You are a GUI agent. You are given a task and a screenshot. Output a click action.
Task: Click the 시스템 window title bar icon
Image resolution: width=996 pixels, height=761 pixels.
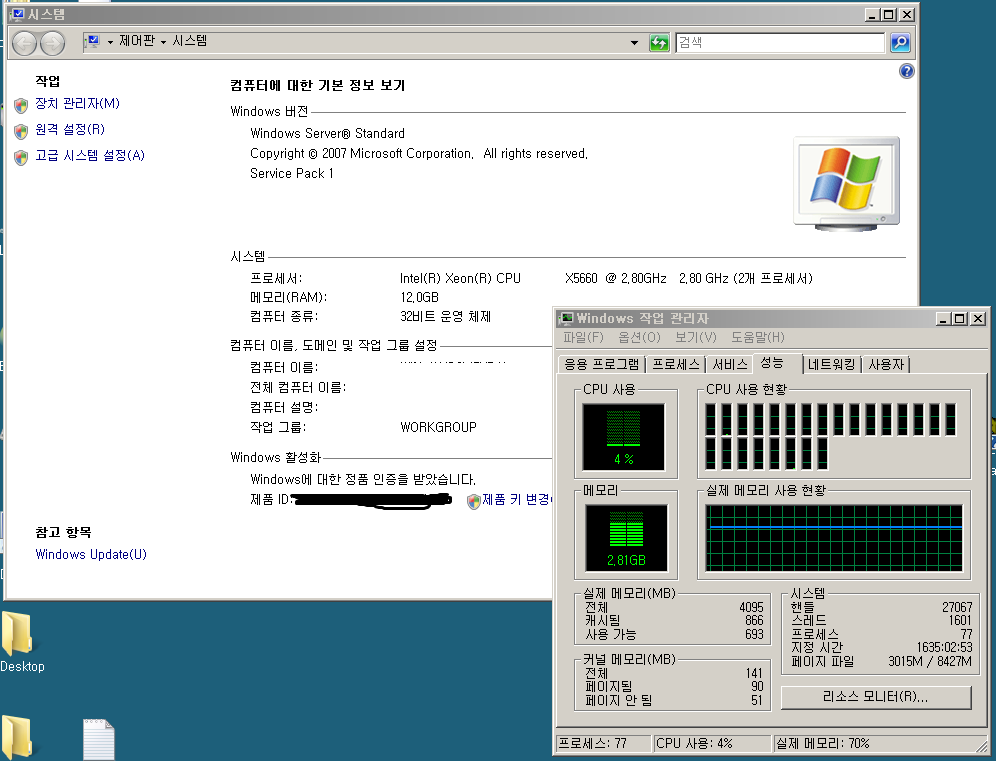pos(17,14)
